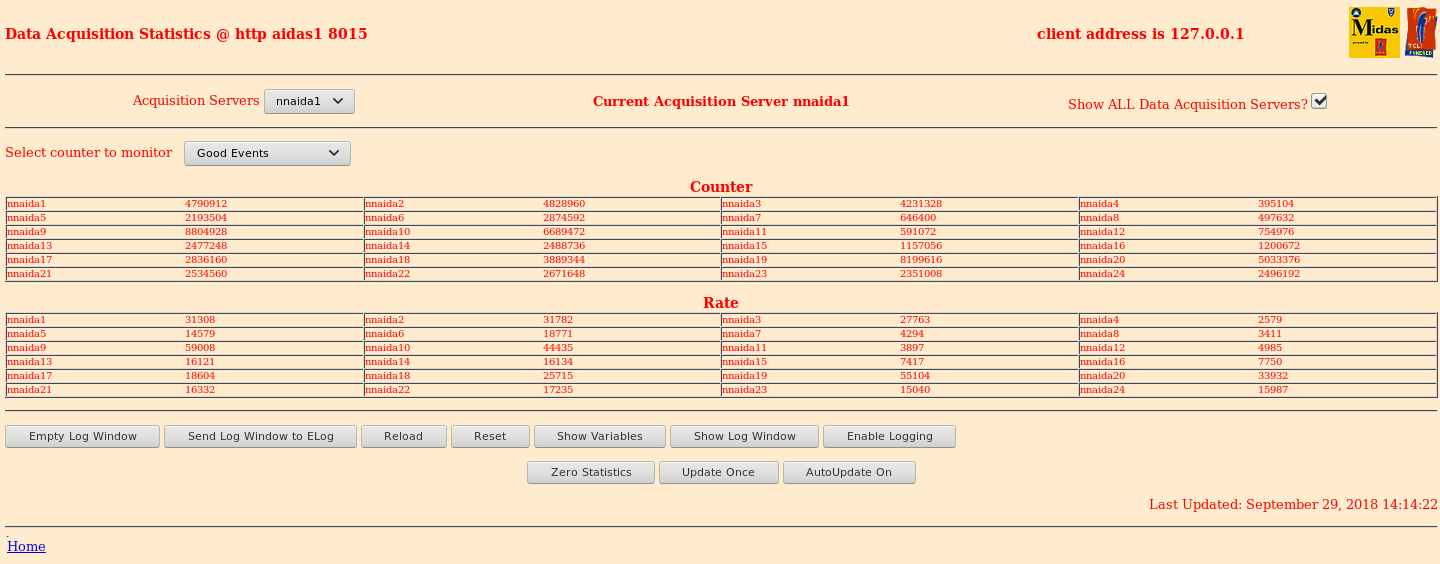This screenshot has width=1440, height=564.
Task: Click rate value 44435 for nnaida10
Action: 558,348
